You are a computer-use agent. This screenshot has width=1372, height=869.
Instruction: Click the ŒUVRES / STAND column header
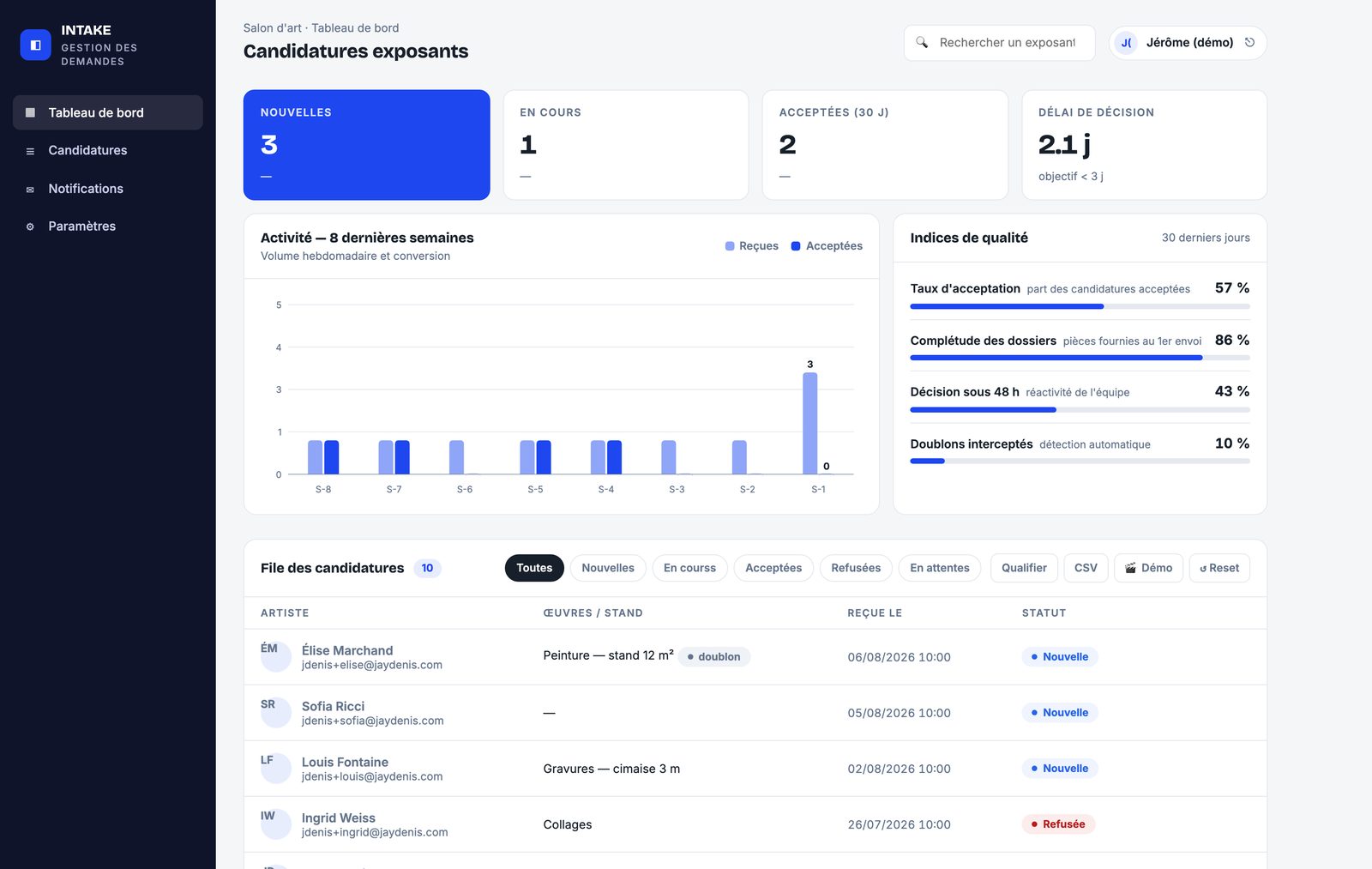coord(593,613)
